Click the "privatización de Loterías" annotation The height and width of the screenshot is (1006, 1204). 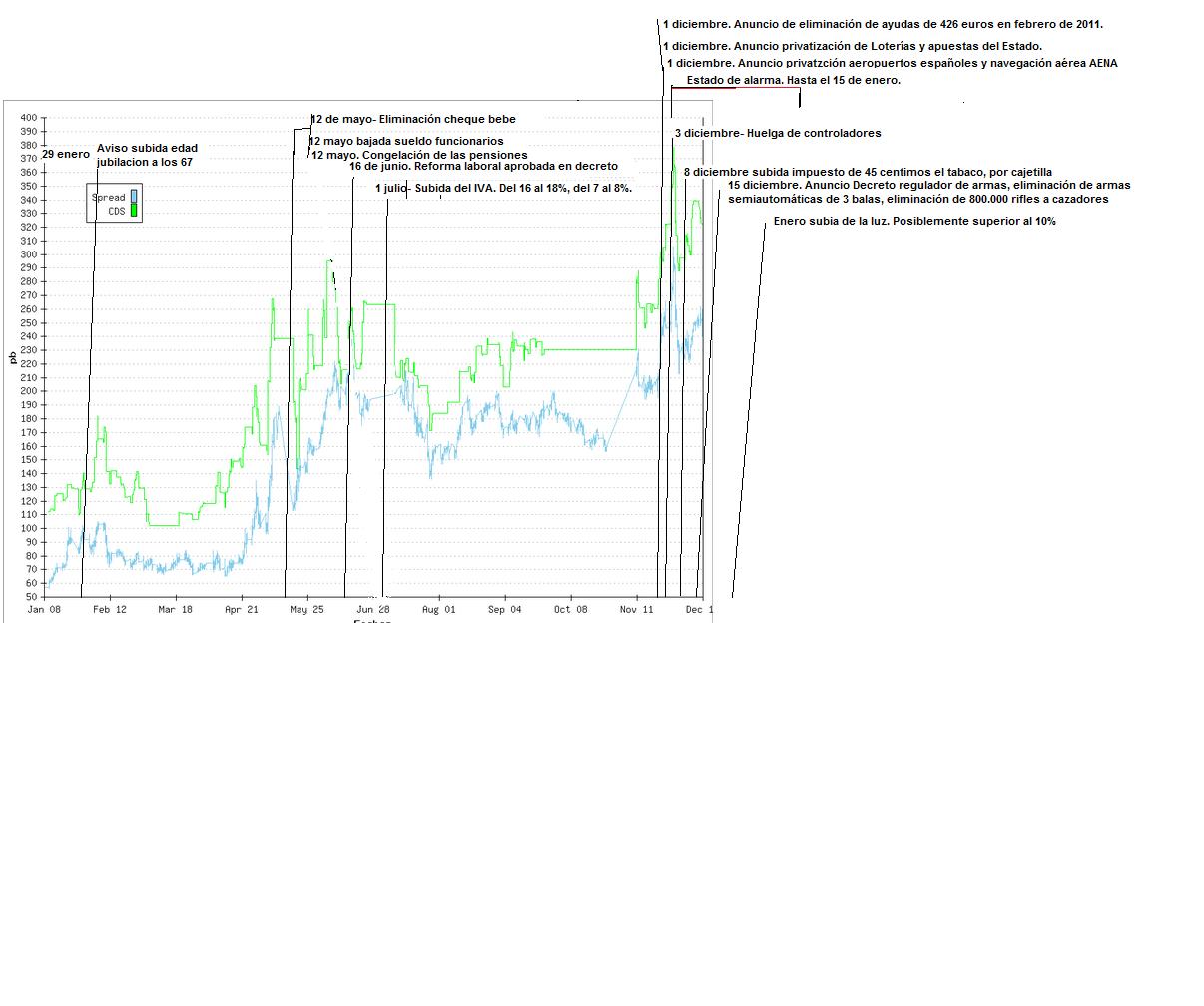[x=853, y=46]
